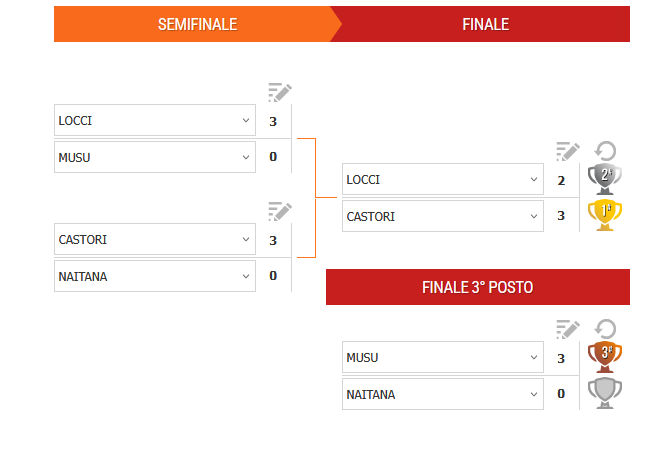Edit the third place final score
Image resolution: width=649 pixels, height=472 pixels.
[567, 329]
